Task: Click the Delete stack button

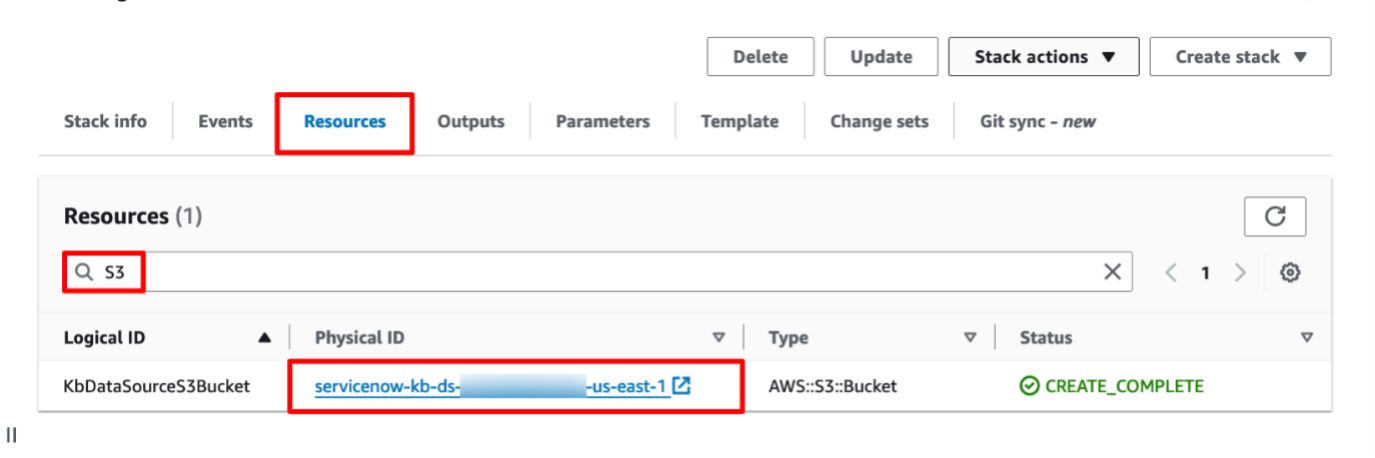Action: (x=760, y=57)
